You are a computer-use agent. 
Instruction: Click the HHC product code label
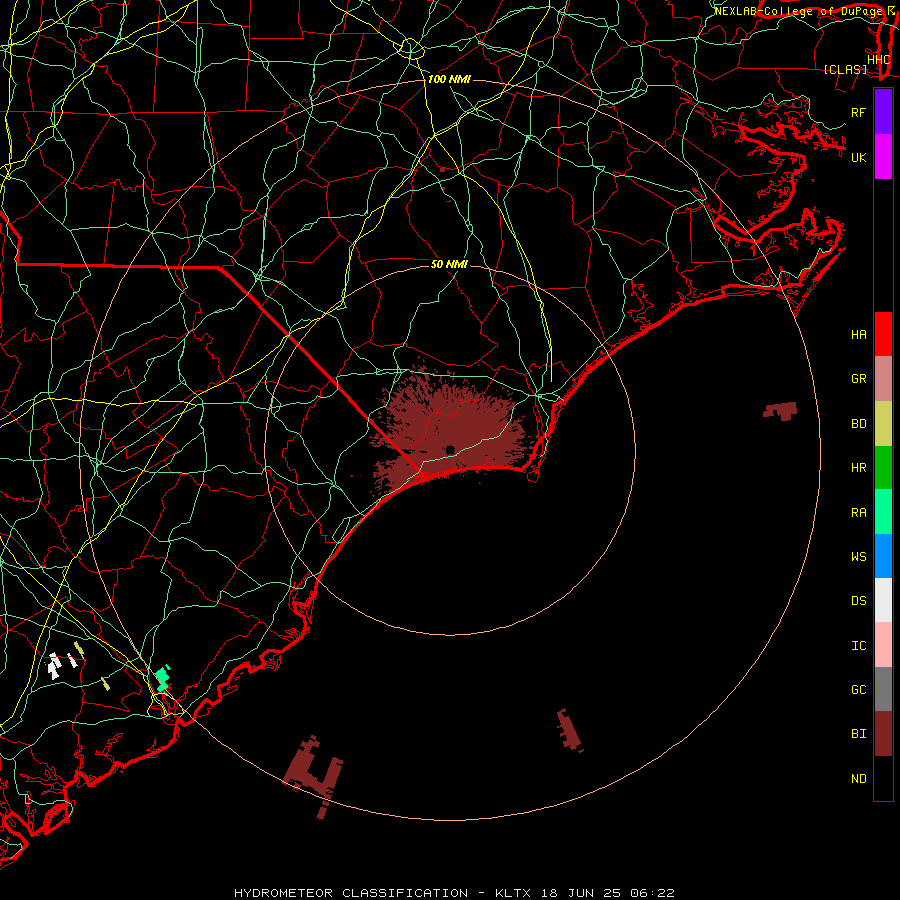pyautogui.click(x=878, y=60)
